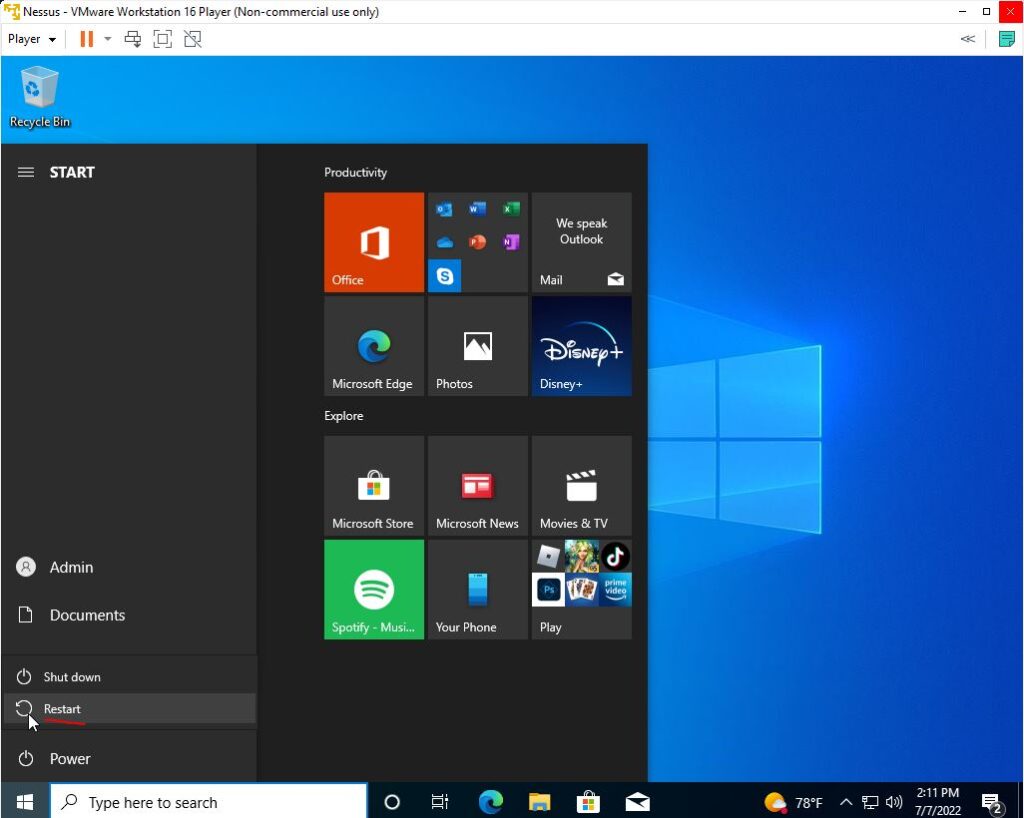Open the Microsoft Store tile
1024x818 pixels.
coord(374,486)
